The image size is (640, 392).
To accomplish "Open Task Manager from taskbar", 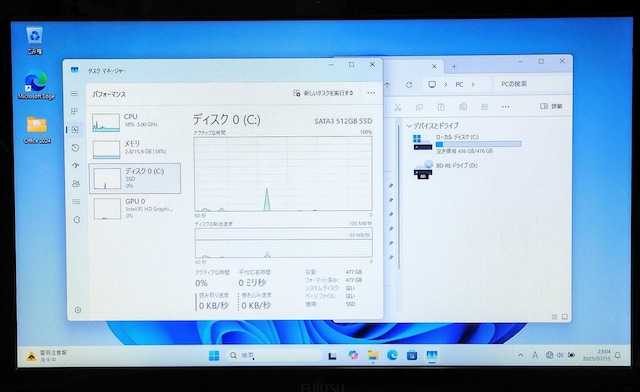I will (x=432, y=355).
